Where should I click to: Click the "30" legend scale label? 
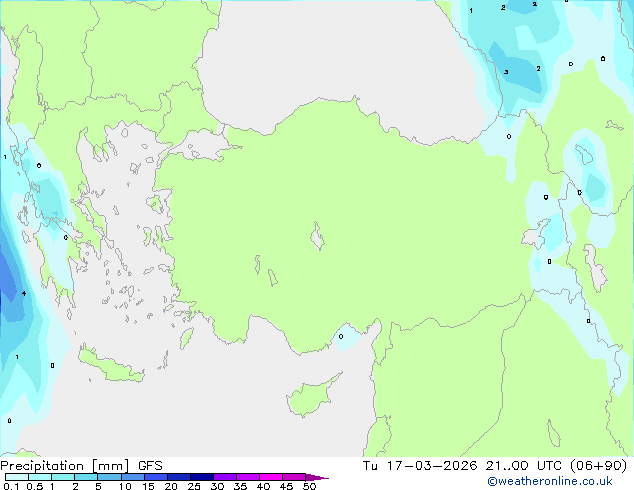217,486
